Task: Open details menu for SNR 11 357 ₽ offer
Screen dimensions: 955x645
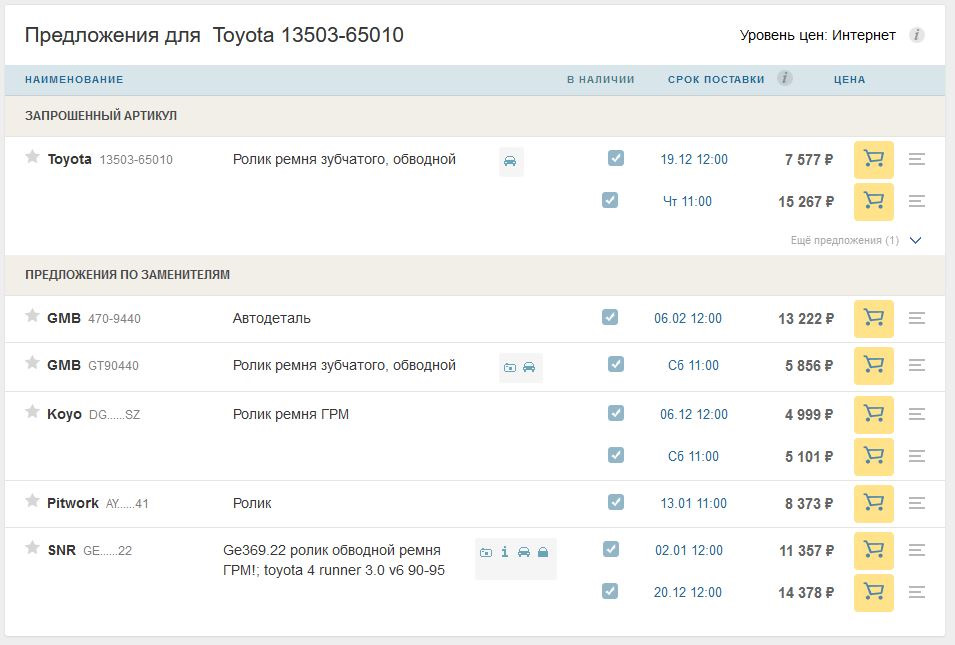Action: point(916,550)
